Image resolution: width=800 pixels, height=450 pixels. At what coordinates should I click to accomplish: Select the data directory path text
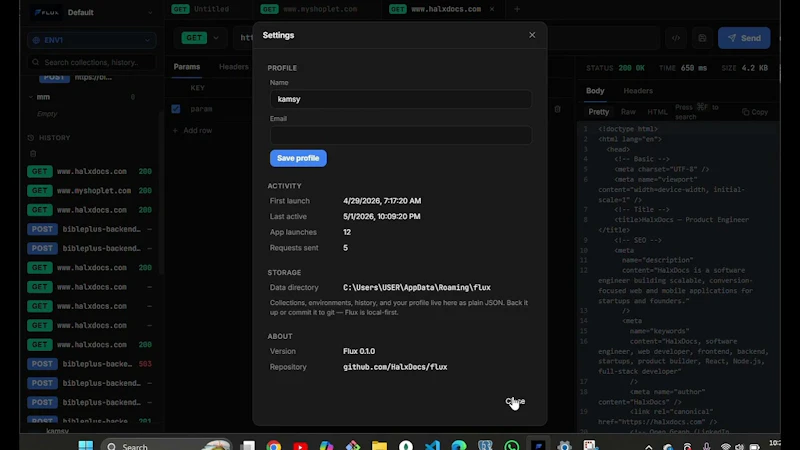pos(417,288)
